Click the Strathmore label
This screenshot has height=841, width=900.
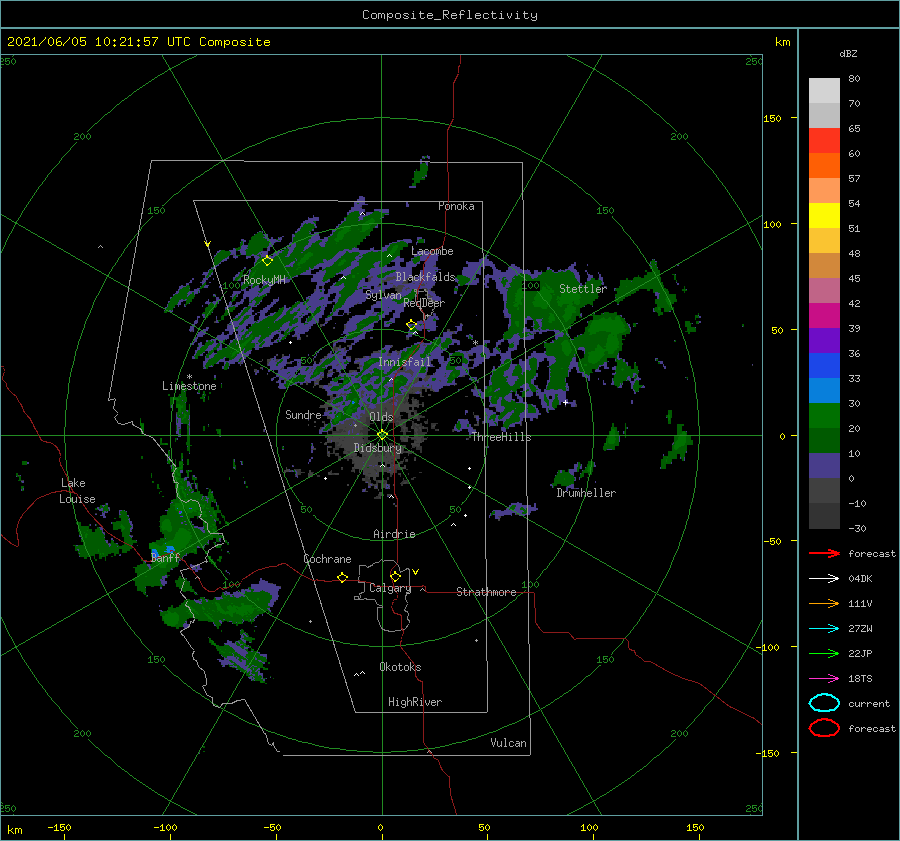point(486,592)
